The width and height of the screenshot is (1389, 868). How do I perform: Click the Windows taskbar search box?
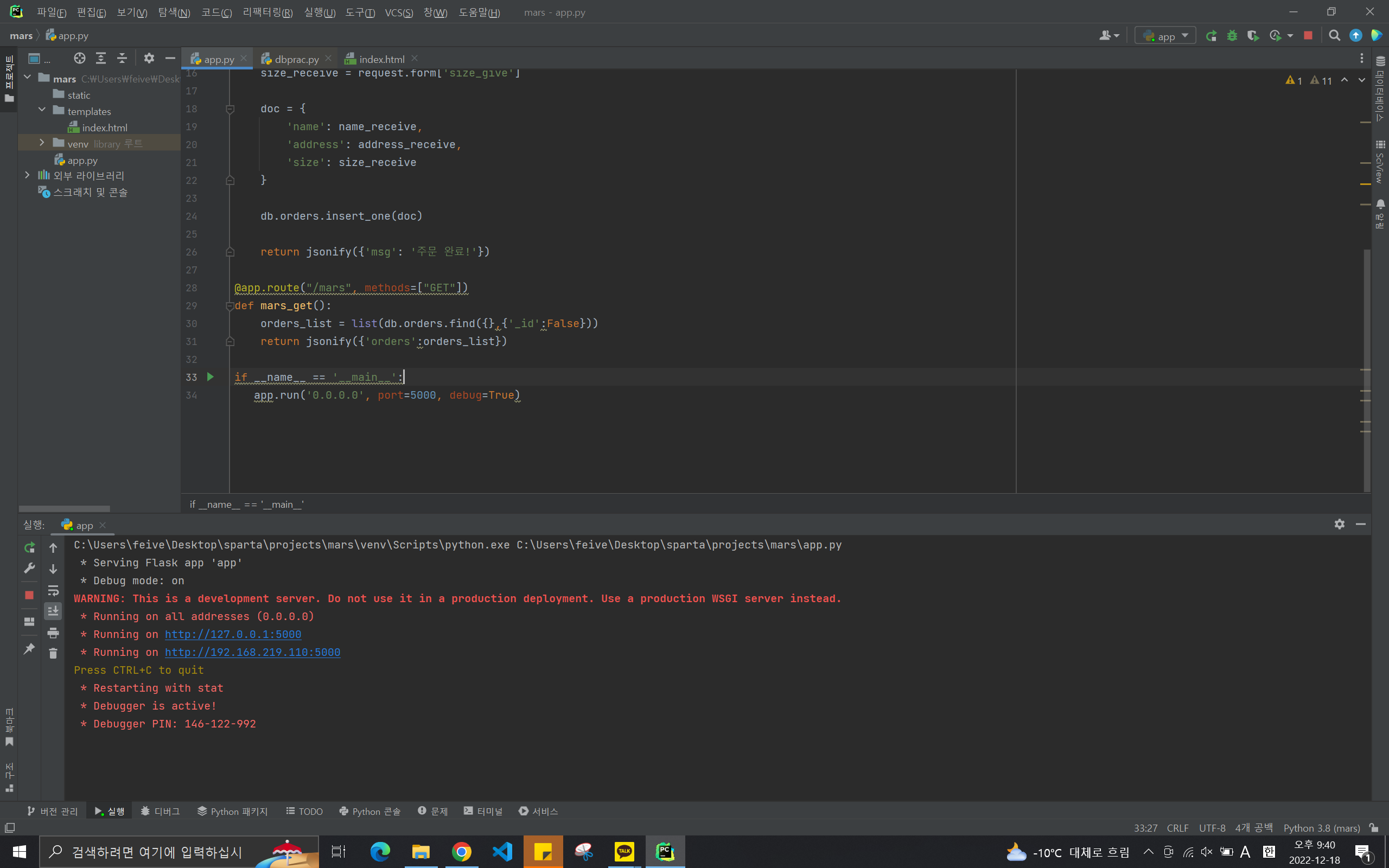[x=179, y=852]
